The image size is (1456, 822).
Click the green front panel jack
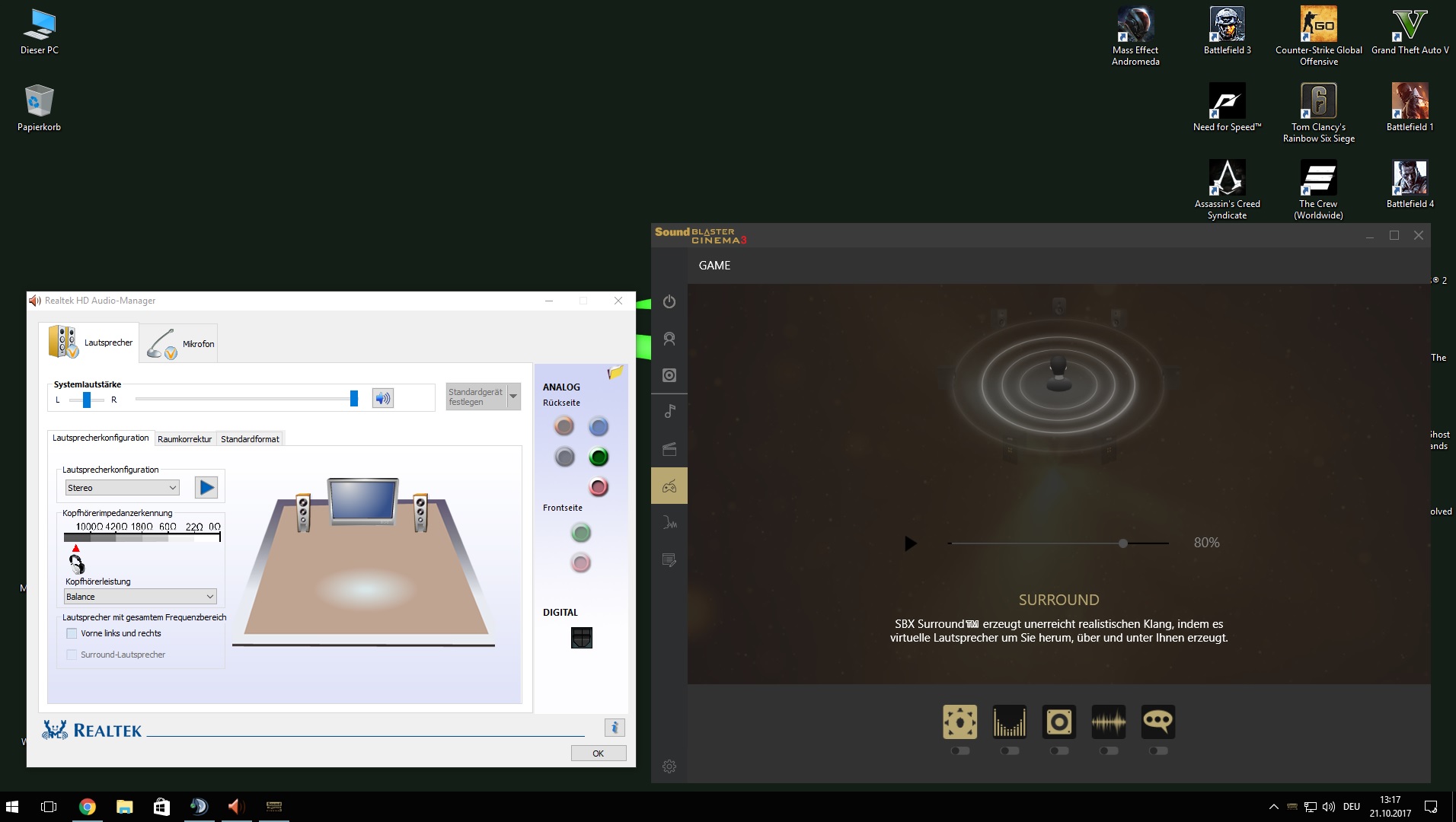[581, 533]
